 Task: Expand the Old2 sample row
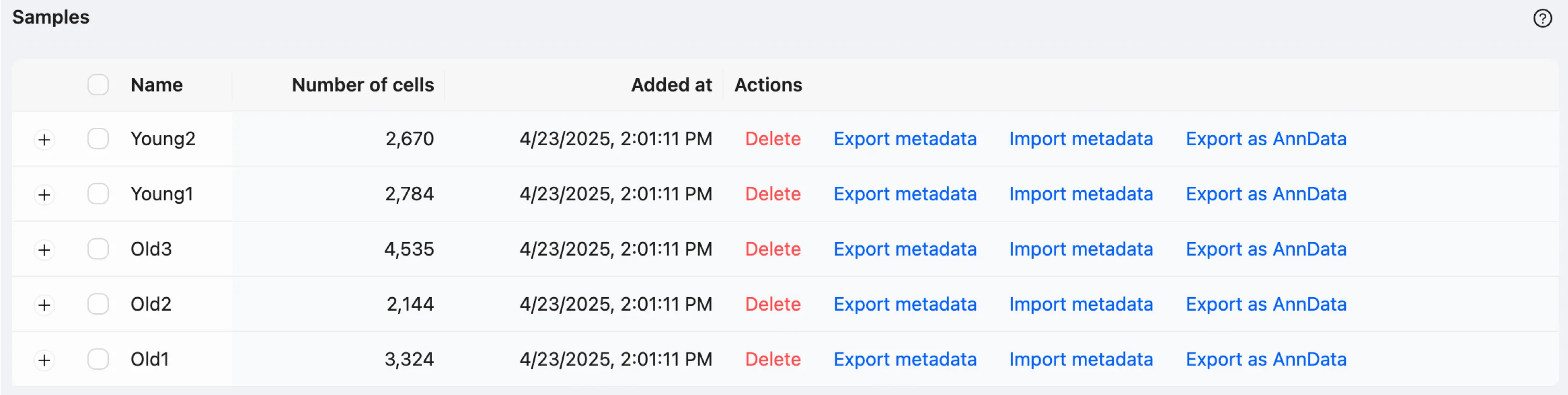pos(45,305)
